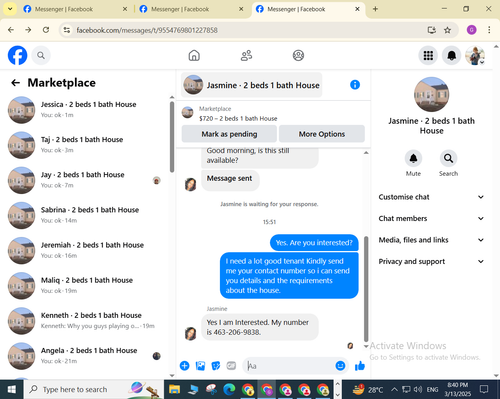Open the $720 Marketplace listing link
Screen dimensions: 500x399
pyautogui.click(x=238, y=118)
